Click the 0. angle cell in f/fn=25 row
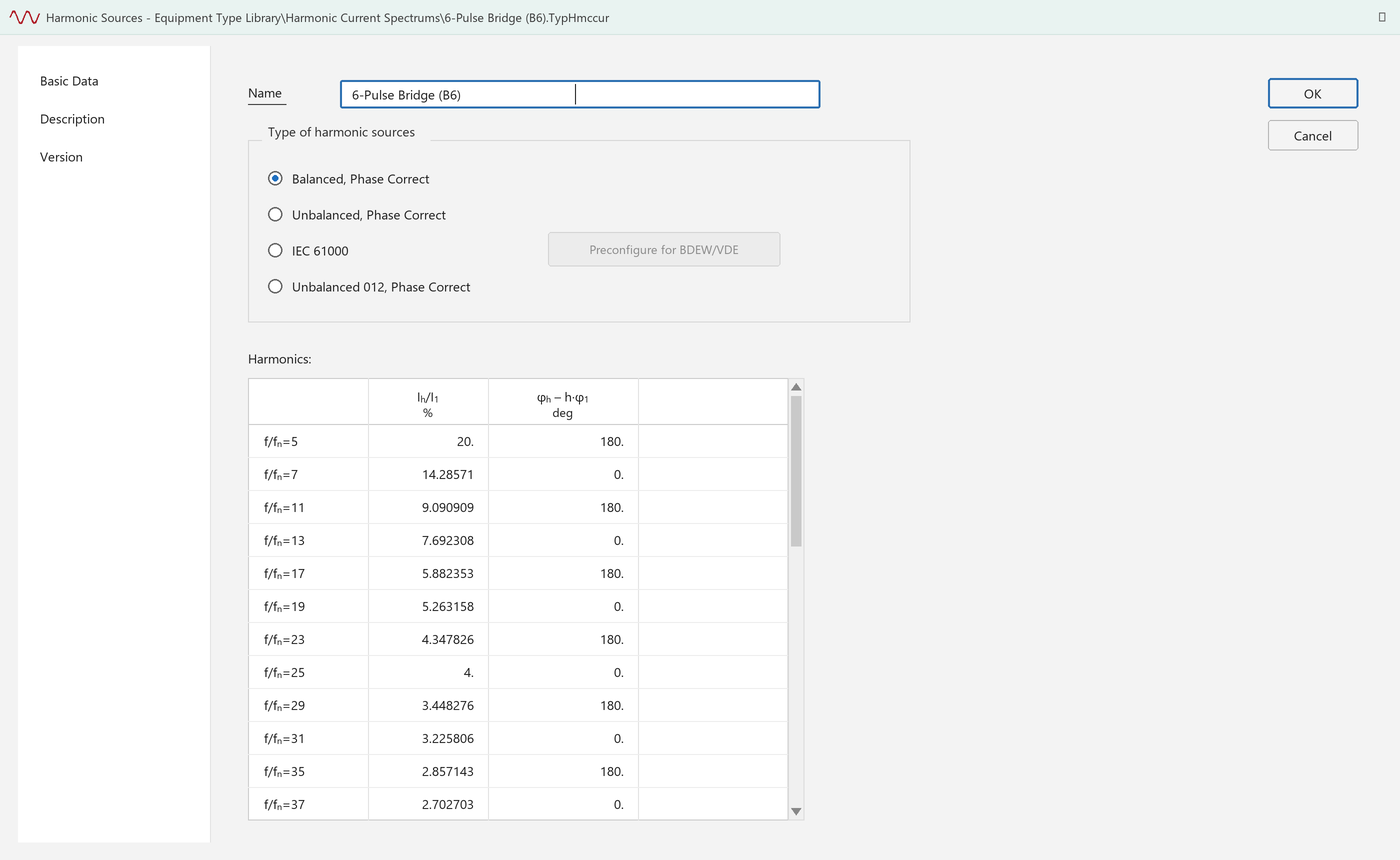 coord(563,672)
